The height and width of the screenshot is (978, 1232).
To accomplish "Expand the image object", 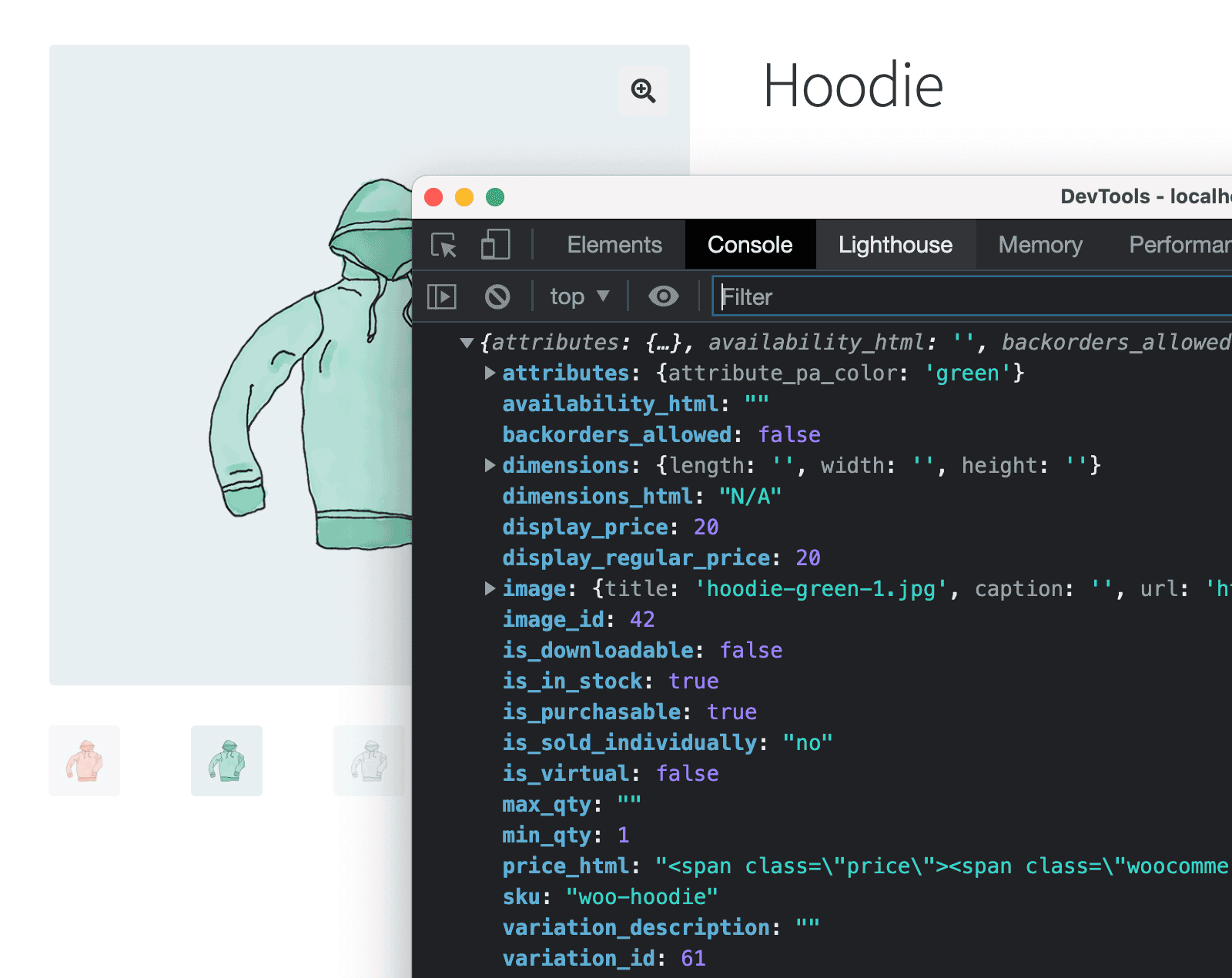I will pos(490,589).
